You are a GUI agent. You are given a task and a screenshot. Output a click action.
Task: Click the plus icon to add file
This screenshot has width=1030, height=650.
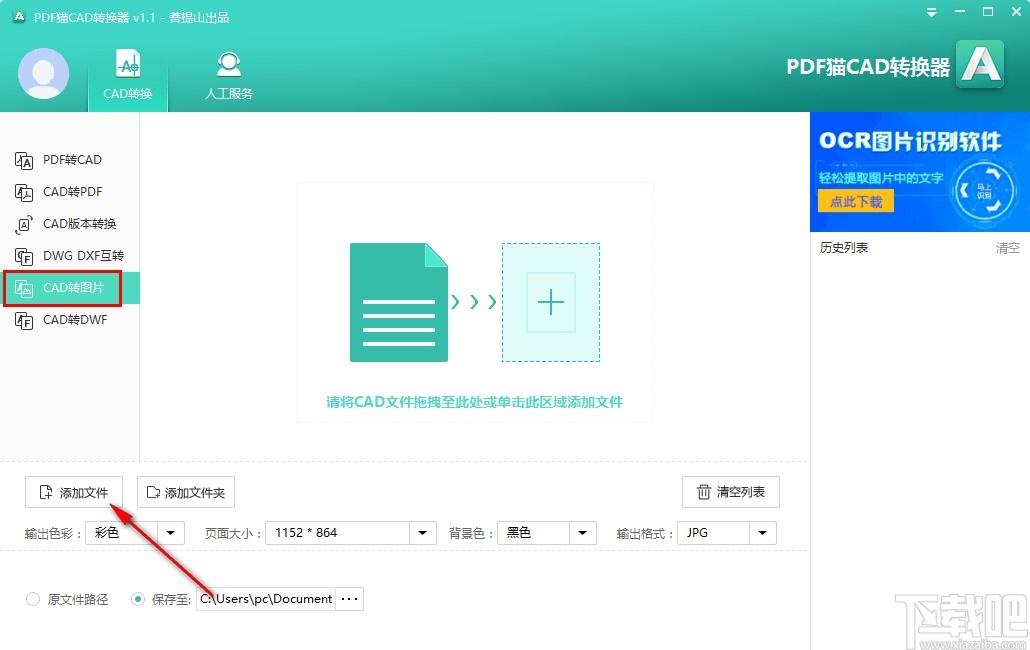coord(550,302)
